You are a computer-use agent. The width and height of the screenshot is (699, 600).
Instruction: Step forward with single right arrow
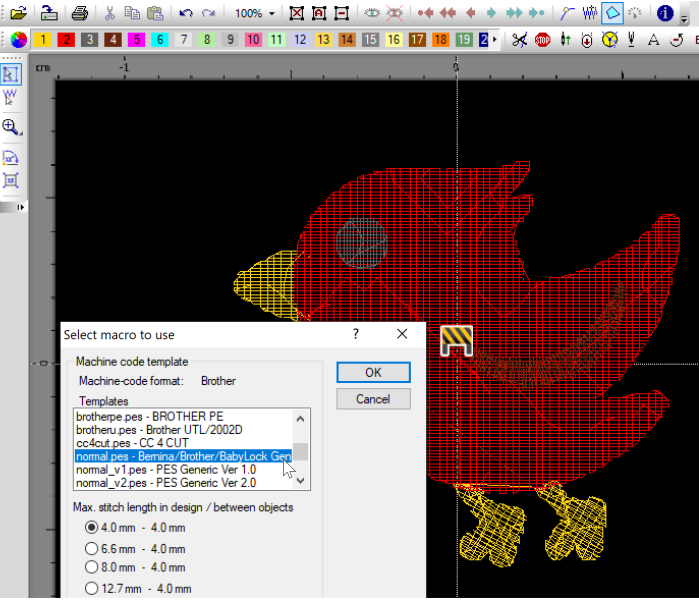click(491, 13)
